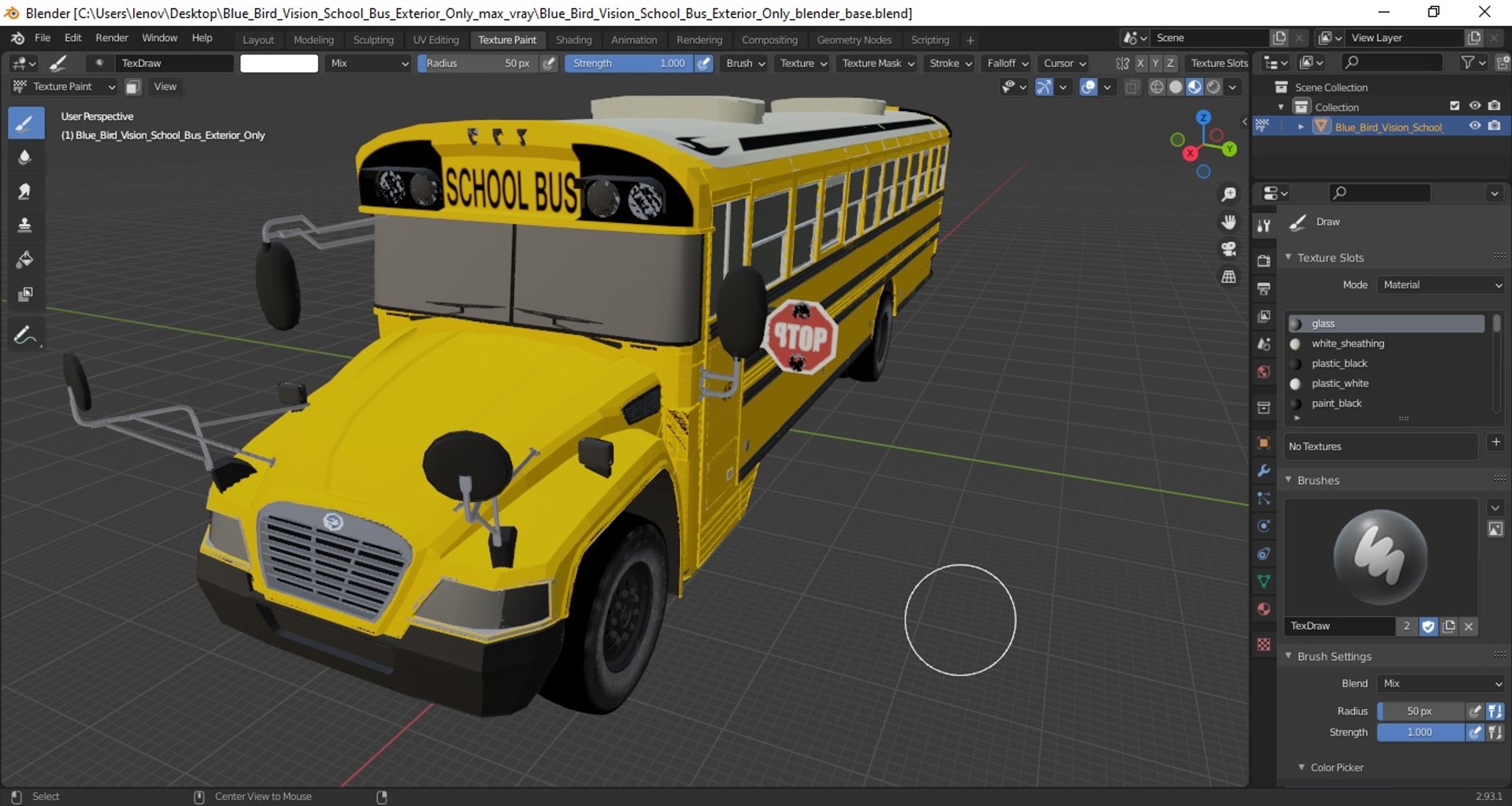Open the Object properties tab
The height and width of the screenshot is (806, 1512).
point(1264,443)
